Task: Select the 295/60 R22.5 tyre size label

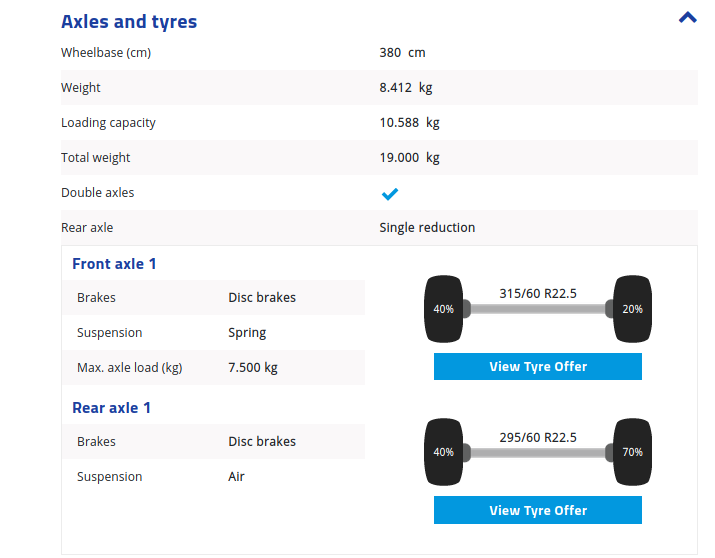Action: [538, 437]
